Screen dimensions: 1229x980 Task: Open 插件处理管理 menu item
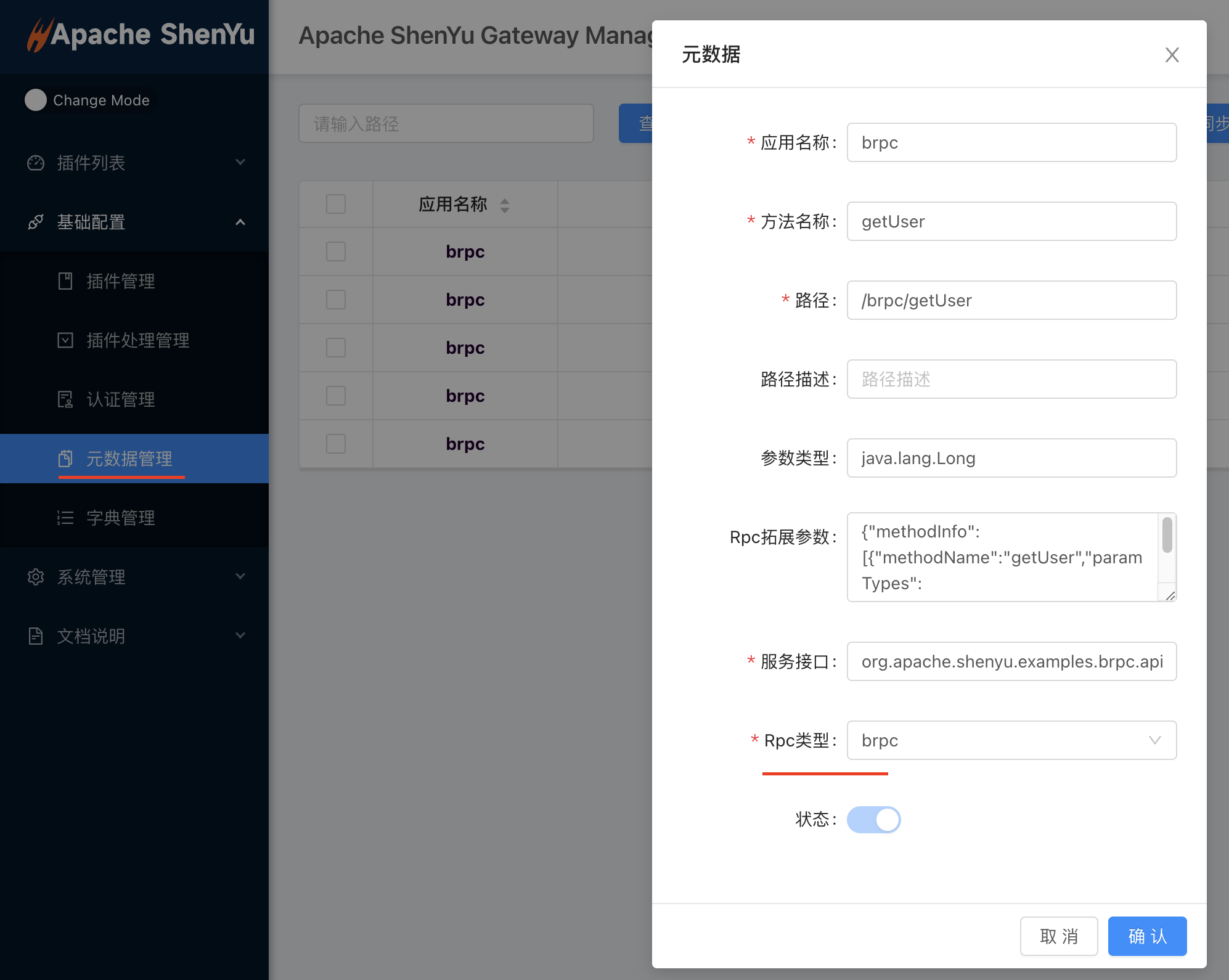click(137, 340)
